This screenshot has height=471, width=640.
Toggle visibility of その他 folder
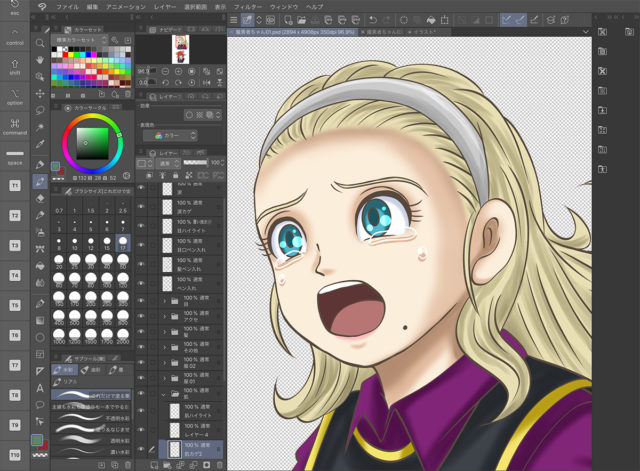tap(141, 347)
